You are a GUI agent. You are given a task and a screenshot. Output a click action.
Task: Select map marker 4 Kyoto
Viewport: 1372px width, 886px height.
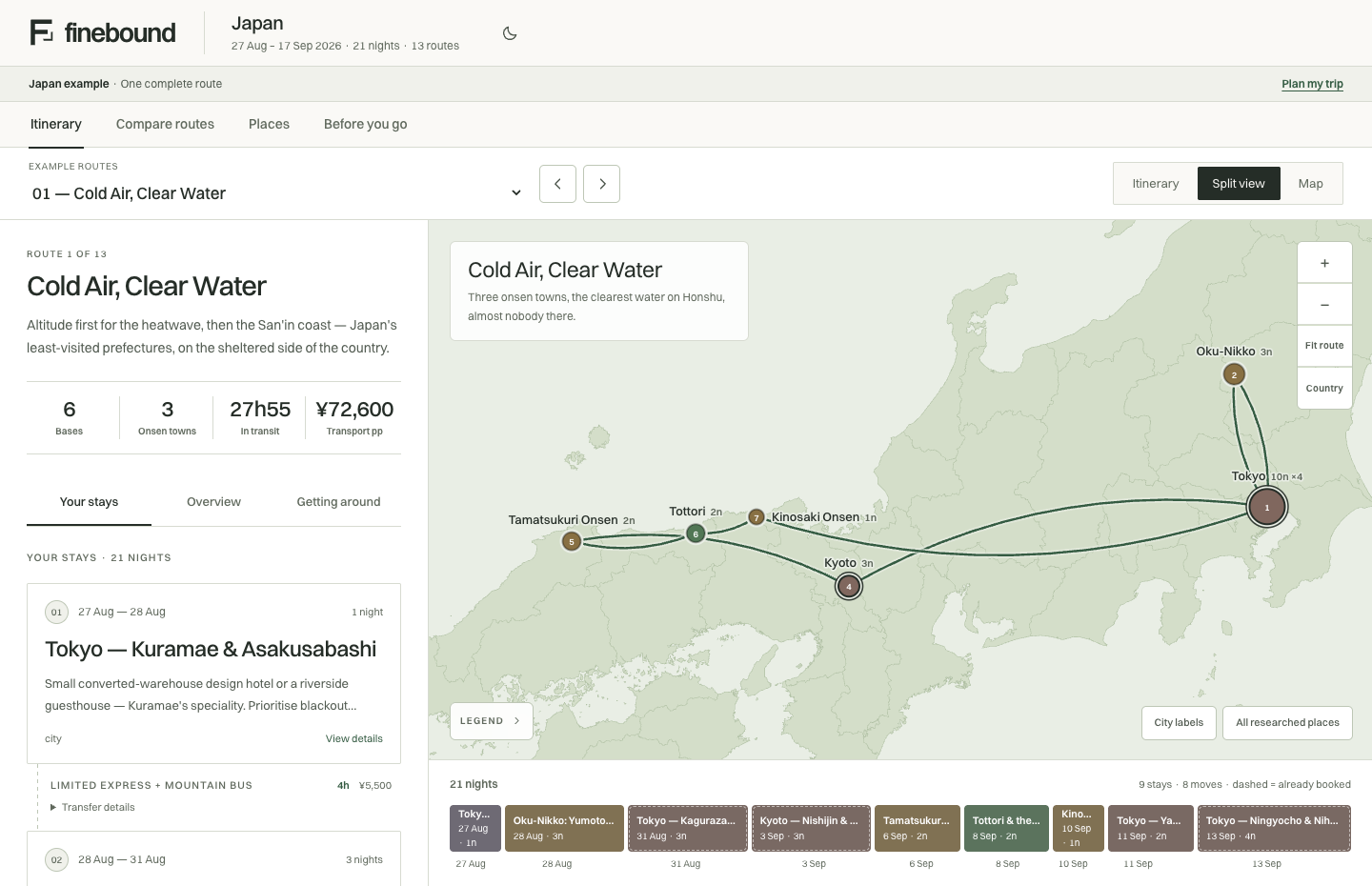pos(849,586)
